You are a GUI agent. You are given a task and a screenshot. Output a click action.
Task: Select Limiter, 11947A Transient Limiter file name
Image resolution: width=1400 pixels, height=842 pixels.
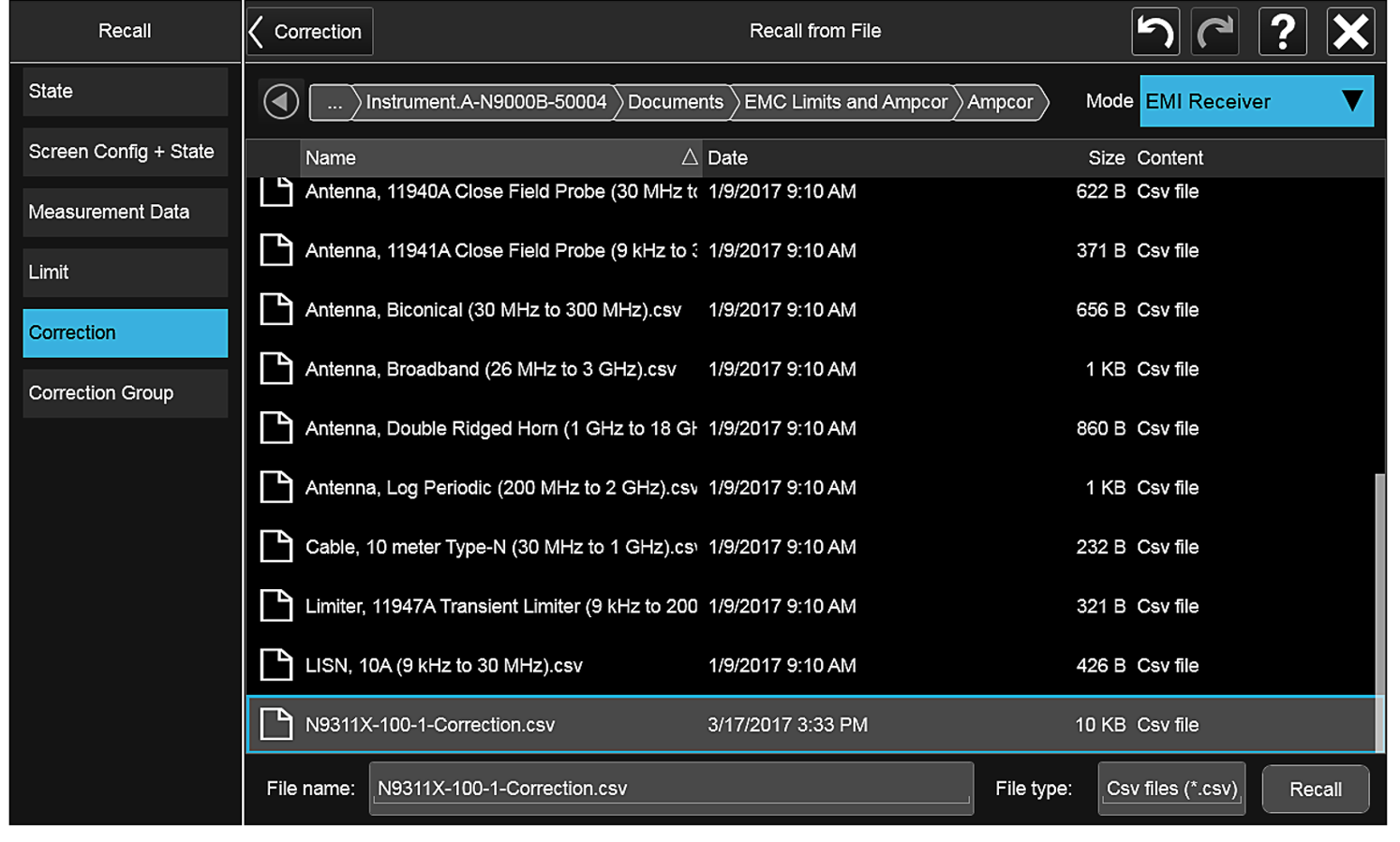click(x=501, y=606)
